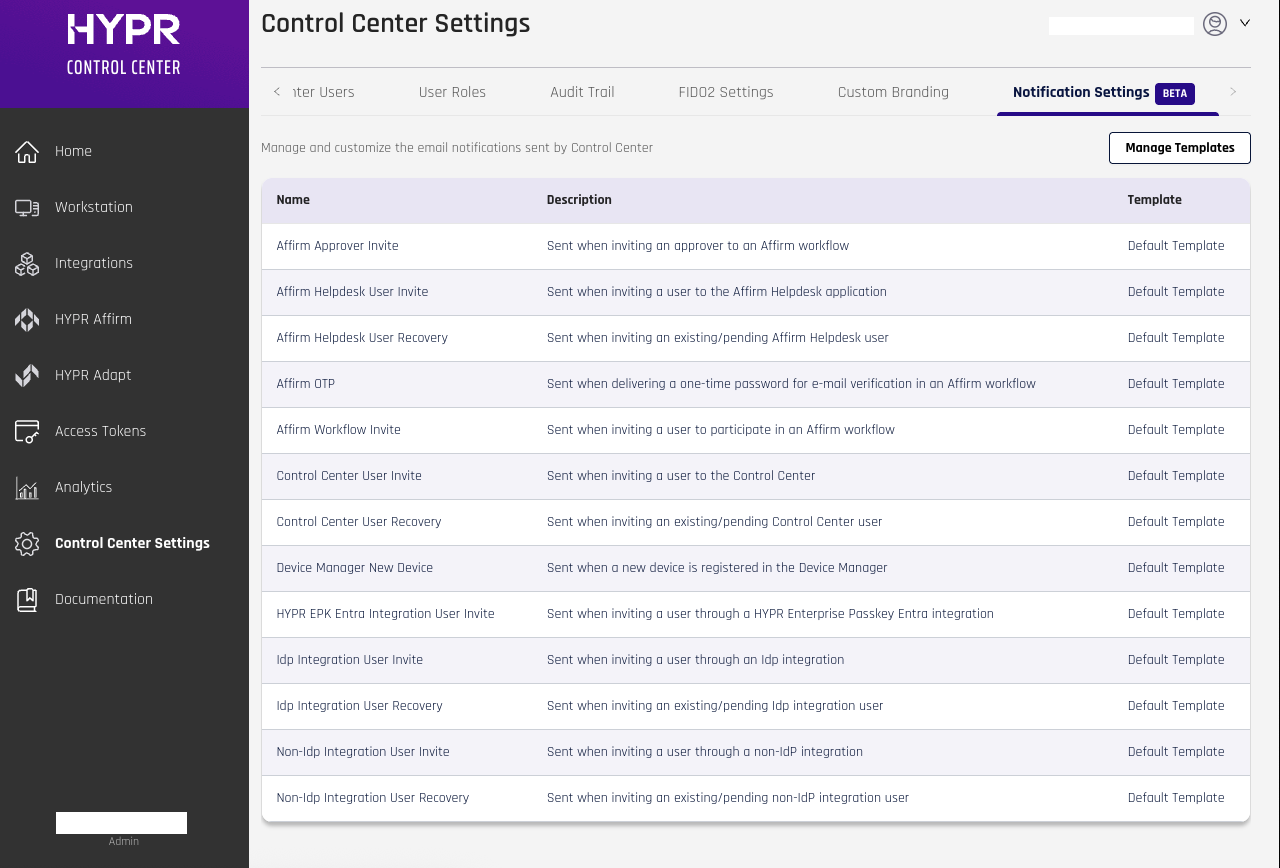Select the Custom Branding tab
Screen dimensions: 1280x868
pos(893,92)
